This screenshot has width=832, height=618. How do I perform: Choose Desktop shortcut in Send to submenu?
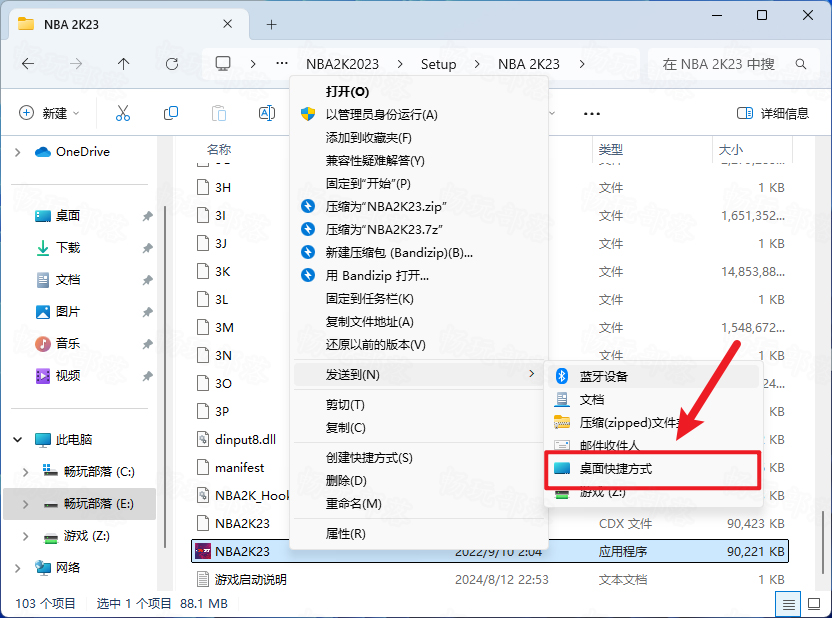tap(653, 469)
